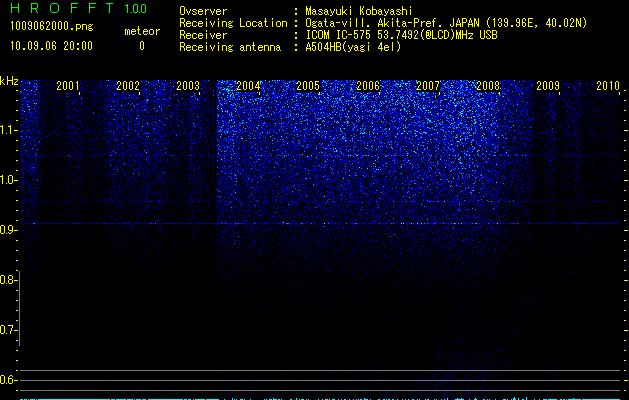Click the 2007 time marker
This screenshot has width=629, height=400.
point(428,86)
